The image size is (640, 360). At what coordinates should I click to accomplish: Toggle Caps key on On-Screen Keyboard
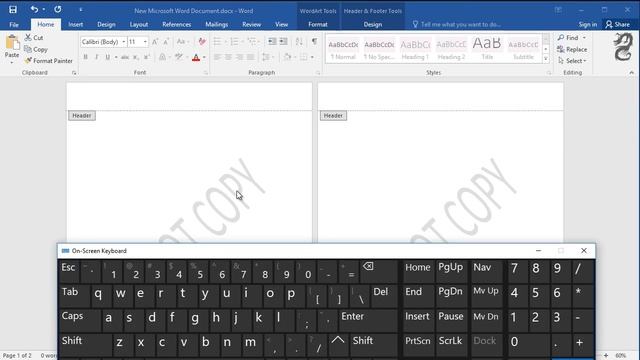click(80, 320)
